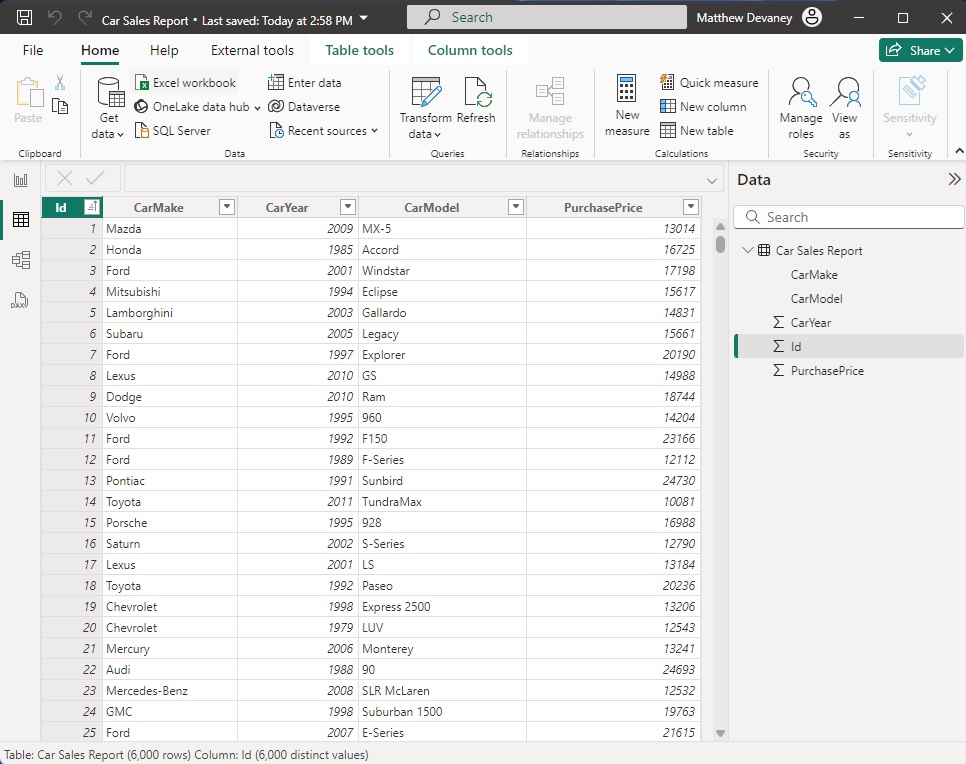Click the Lamborghini cell

[170, 312]
